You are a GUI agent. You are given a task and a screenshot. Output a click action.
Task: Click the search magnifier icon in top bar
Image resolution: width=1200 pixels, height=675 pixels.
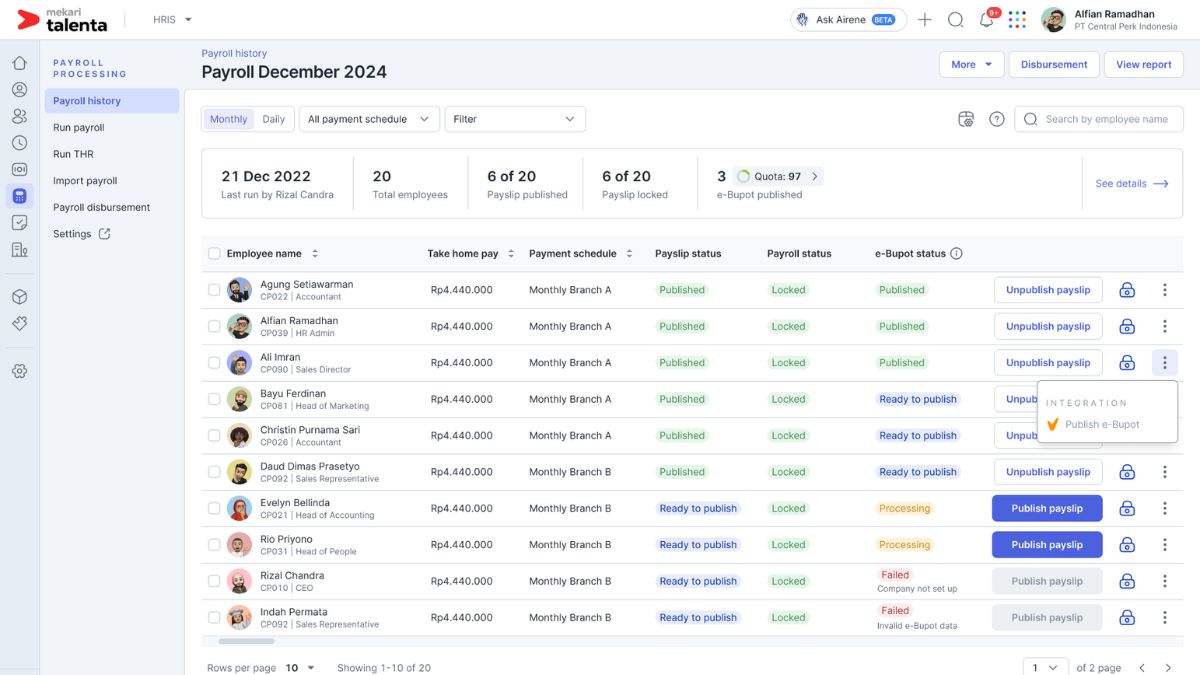955,20
